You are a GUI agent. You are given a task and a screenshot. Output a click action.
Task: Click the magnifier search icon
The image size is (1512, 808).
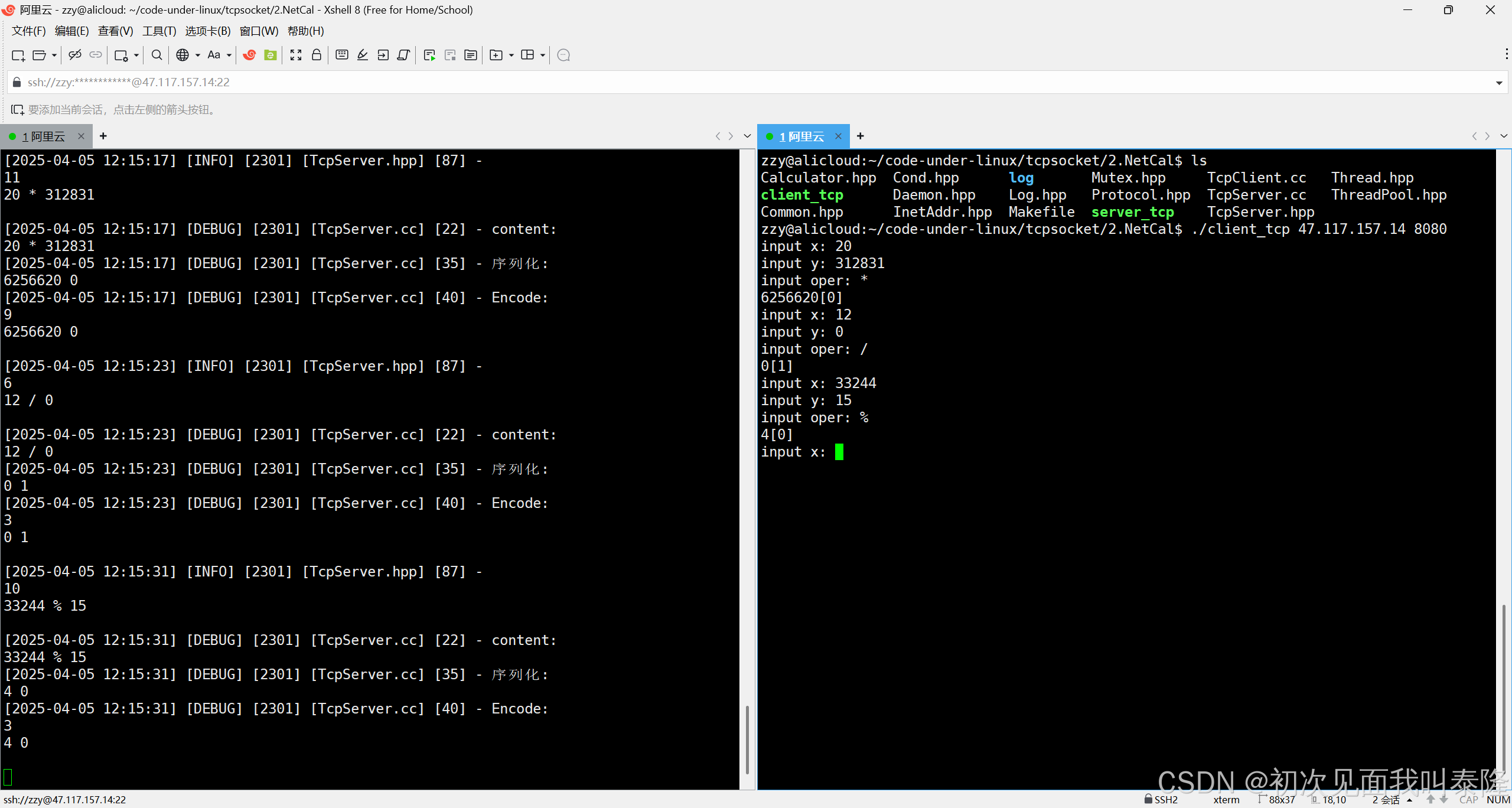(157, 55)
